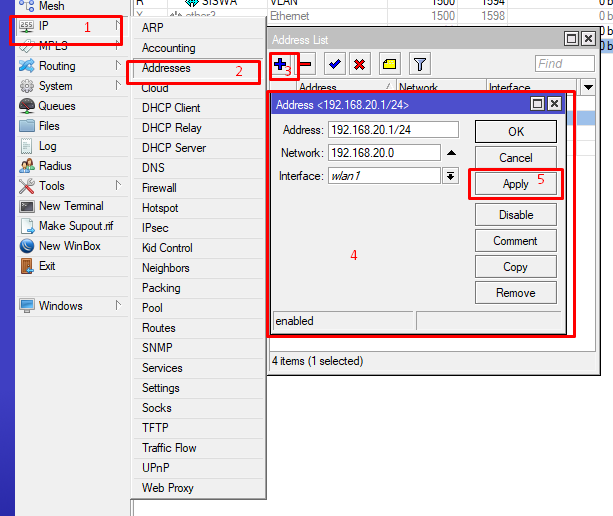Open the Interface wlan1 dropdown
The height and width of the screenshot is (516, 613).
[x=451, y=176]
